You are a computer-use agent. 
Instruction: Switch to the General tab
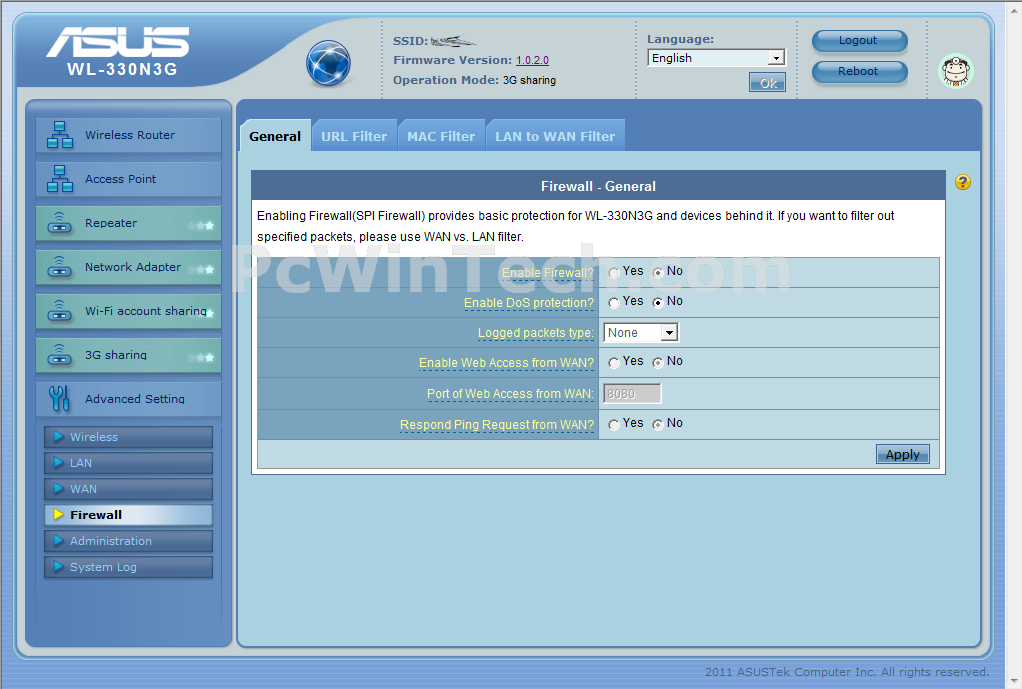click(x=275, y=136)
